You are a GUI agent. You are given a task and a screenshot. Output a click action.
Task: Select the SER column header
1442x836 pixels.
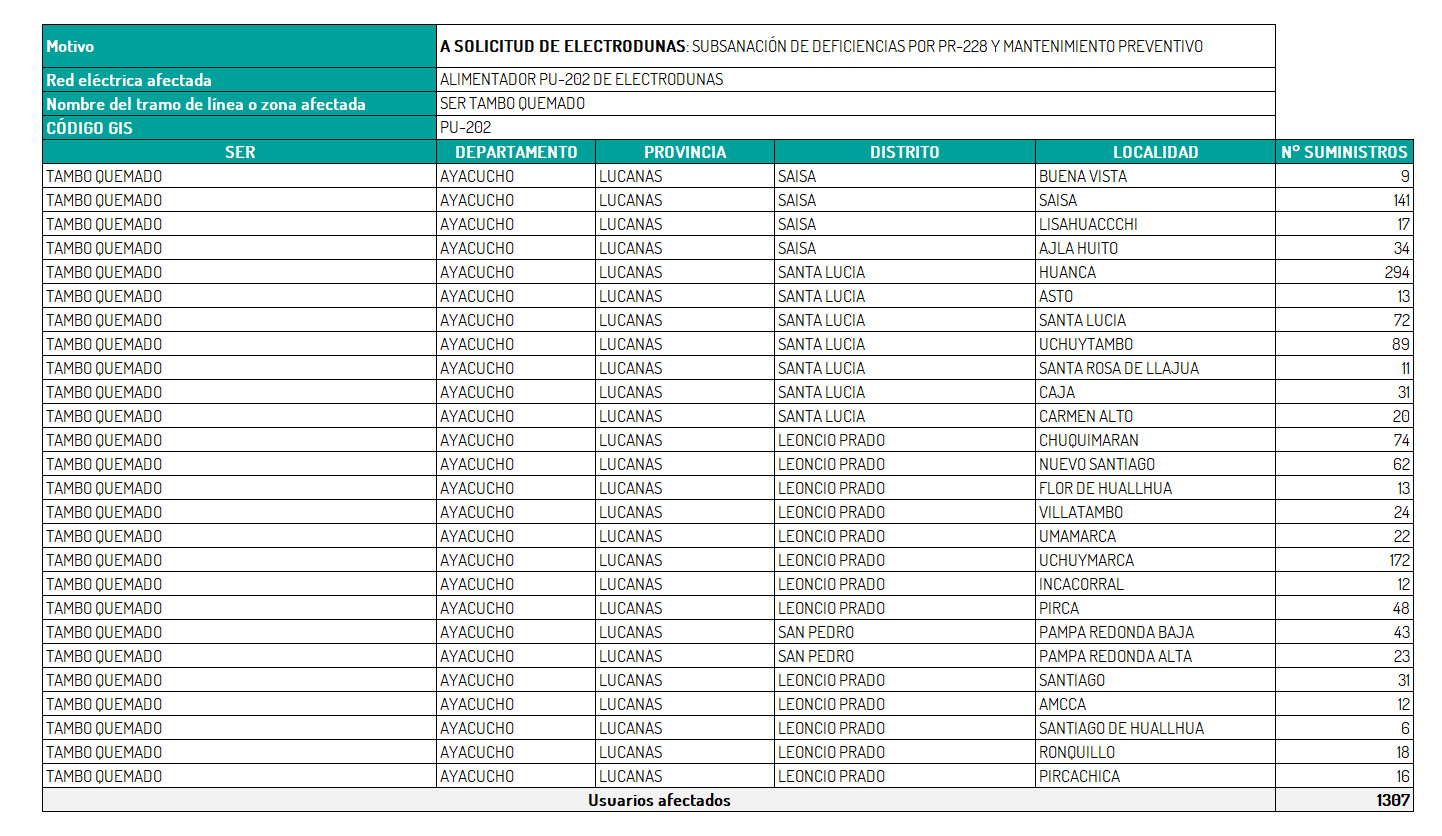click(239, 152)
